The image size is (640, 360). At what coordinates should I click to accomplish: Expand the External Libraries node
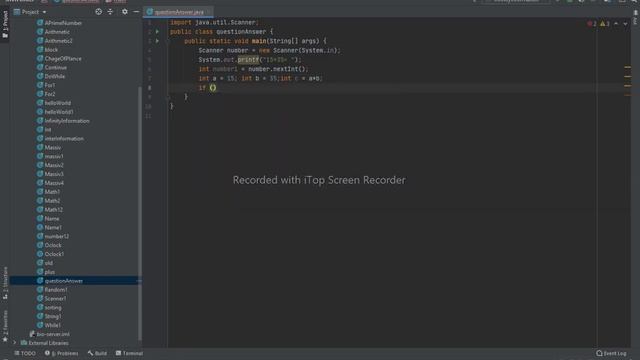click(15, 343)
